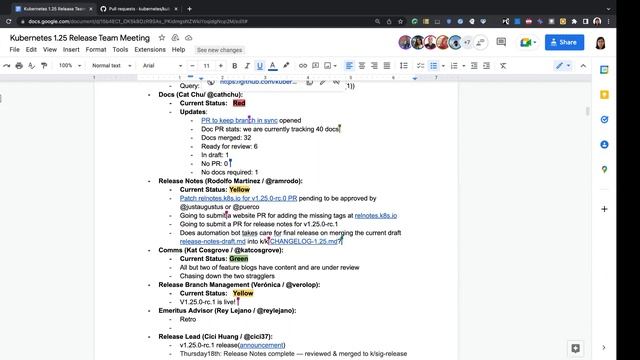The image size is (640, 360).
Task: Click the move document icon
Action: tap(175, 38)
